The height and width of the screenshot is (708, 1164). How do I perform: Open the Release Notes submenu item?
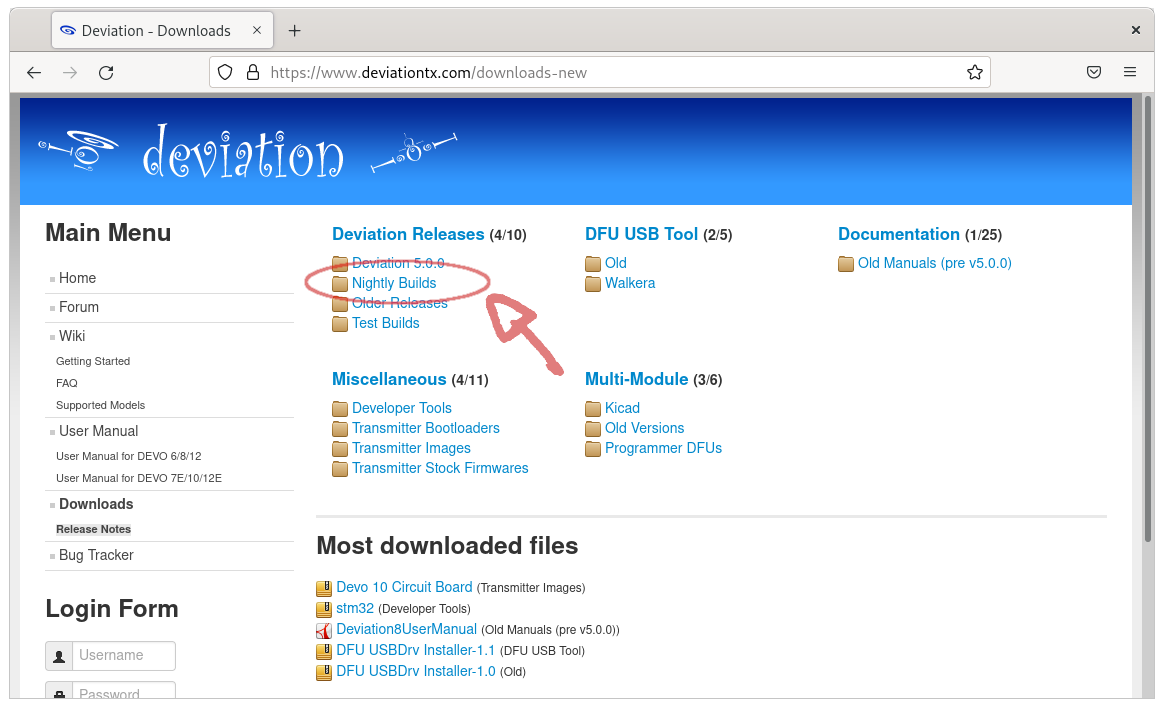pos(94,529)
